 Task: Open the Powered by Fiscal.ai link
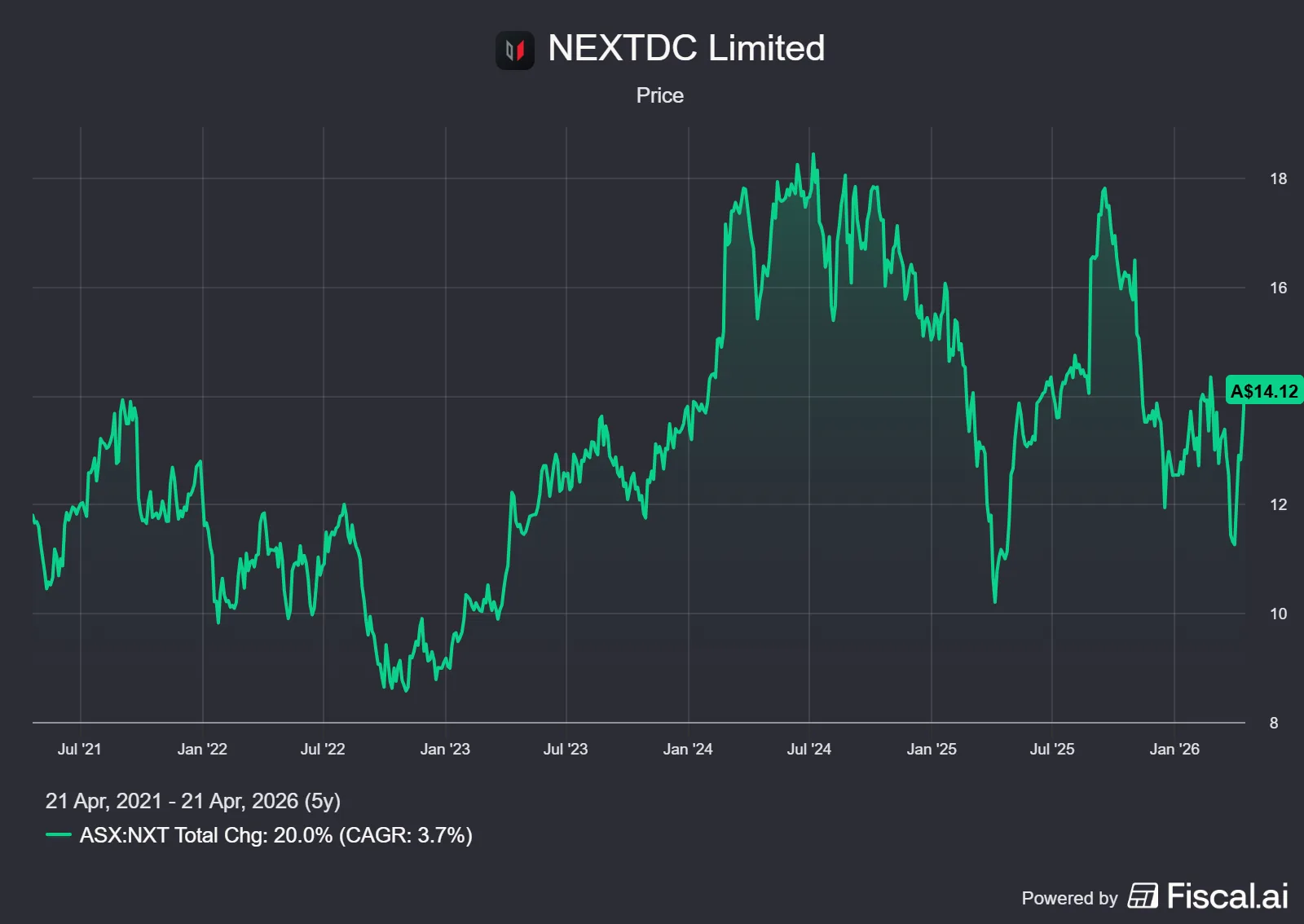[1154, 896]
